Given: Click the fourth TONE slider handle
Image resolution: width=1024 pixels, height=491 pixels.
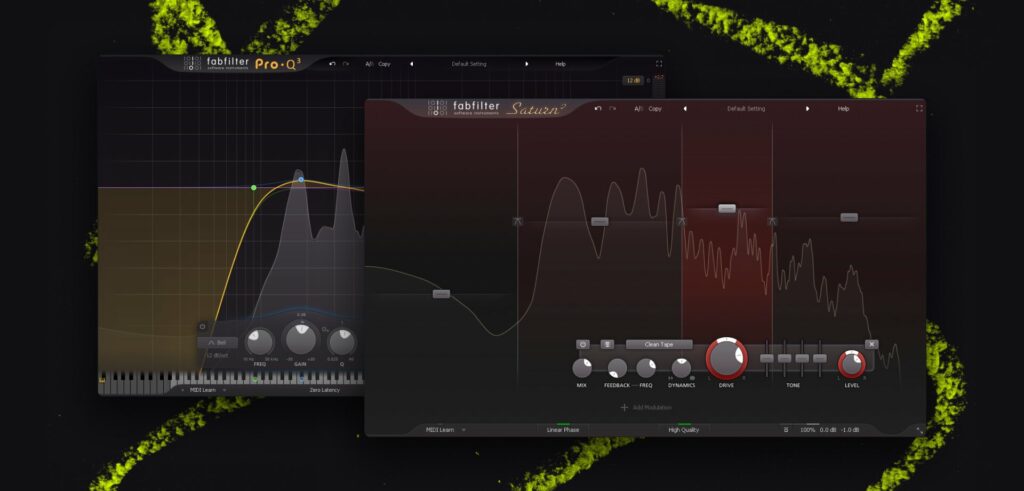Looking at the screenshot, I should [820, 358].
